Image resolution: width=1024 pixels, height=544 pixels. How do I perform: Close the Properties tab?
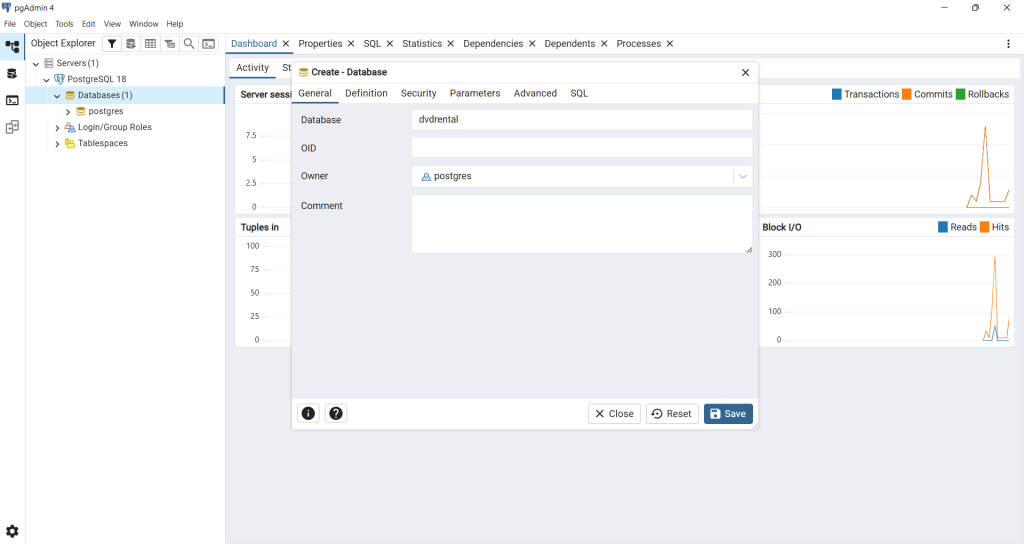(351, 44)
